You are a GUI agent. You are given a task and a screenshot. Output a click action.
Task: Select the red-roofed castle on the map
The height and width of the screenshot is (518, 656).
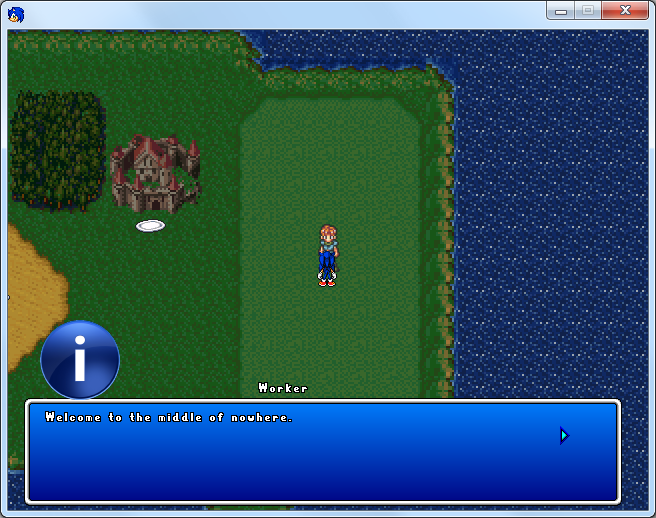click(x=155, y=172)
